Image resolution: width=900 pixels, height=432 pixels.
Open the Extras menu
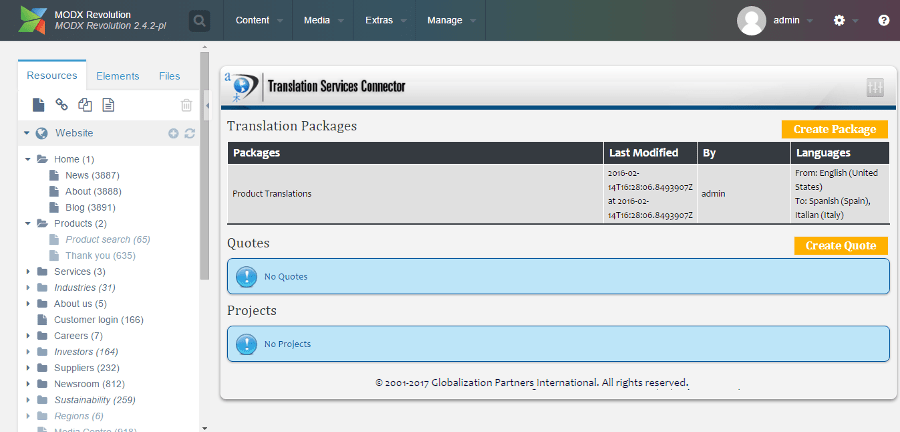pyautogui.click(x=385, y=20)
